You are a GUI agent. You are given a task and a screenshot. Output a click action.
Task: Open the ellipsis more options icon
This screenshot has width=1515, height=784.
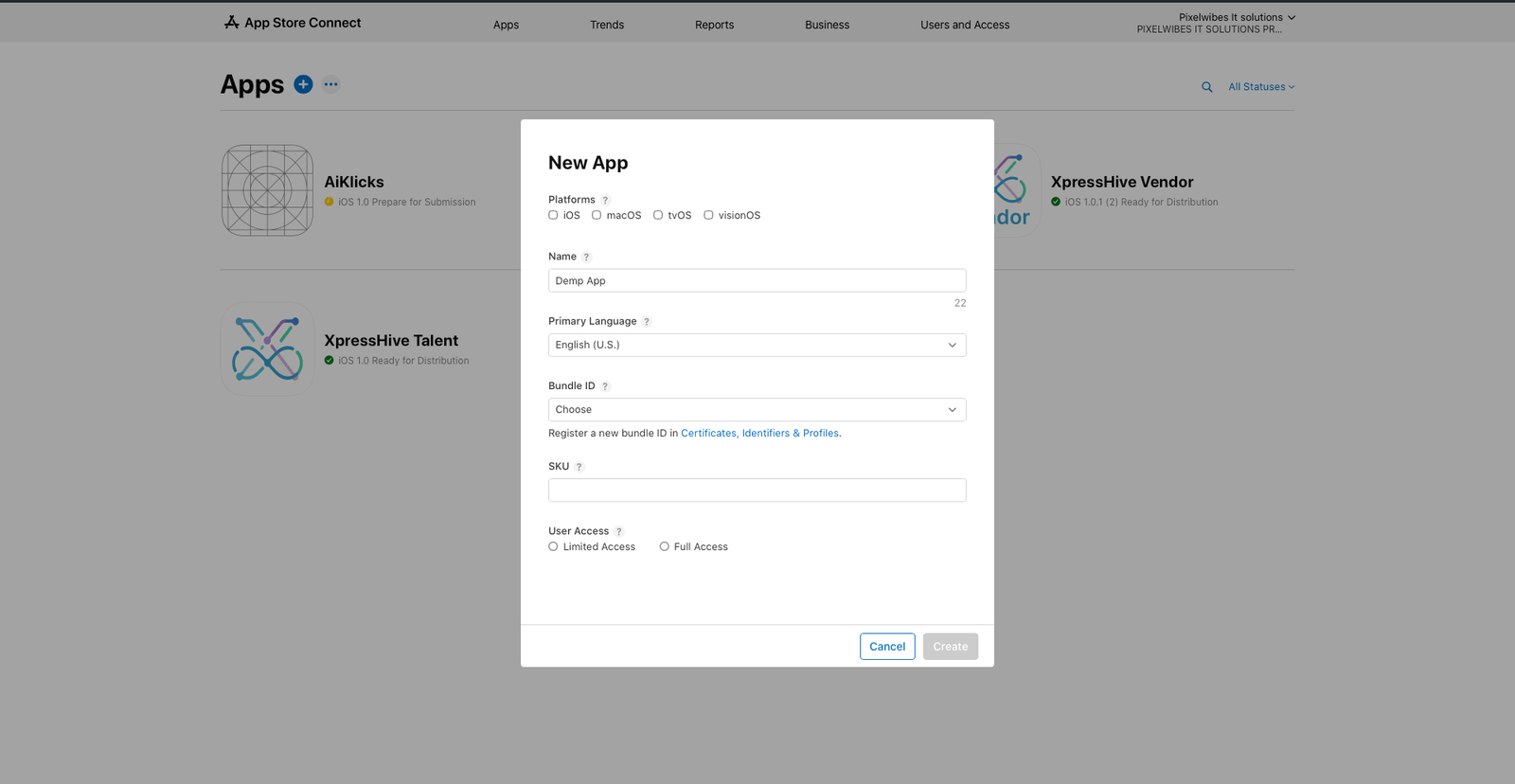pos(330,84)
